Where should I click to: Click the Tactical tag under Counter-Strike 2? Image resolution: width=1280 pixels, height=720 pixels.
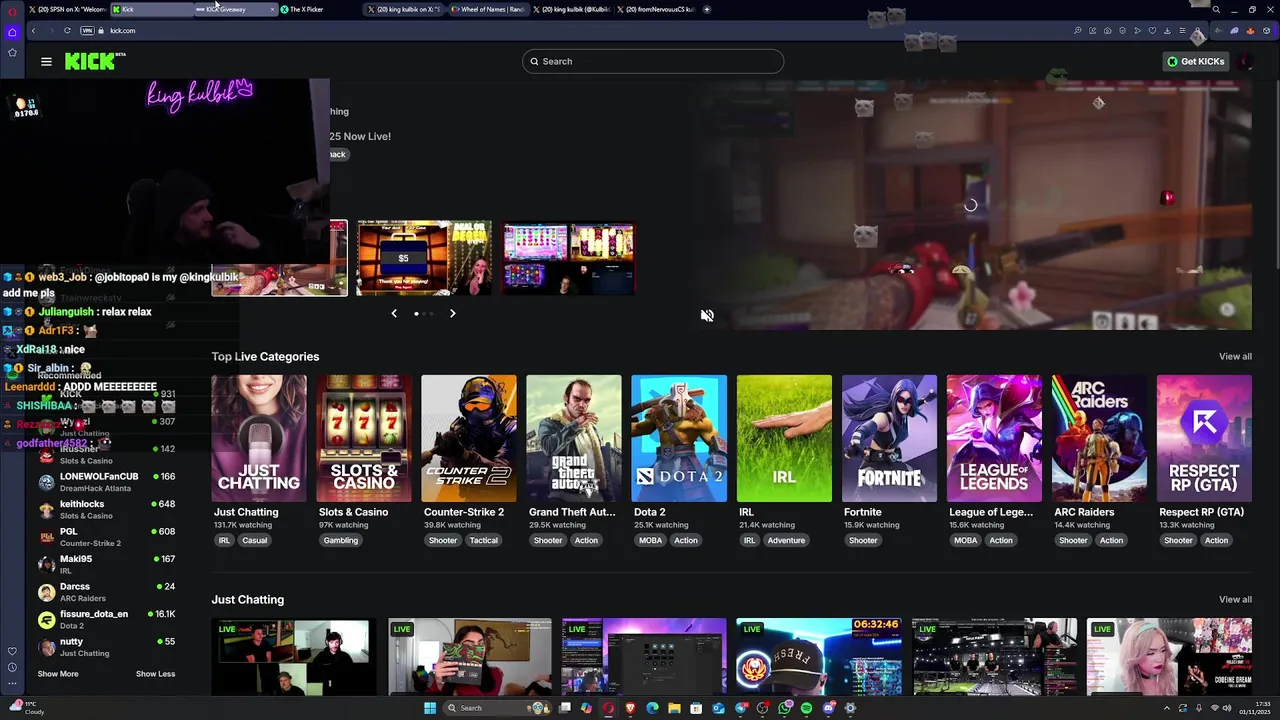point(483,540)
